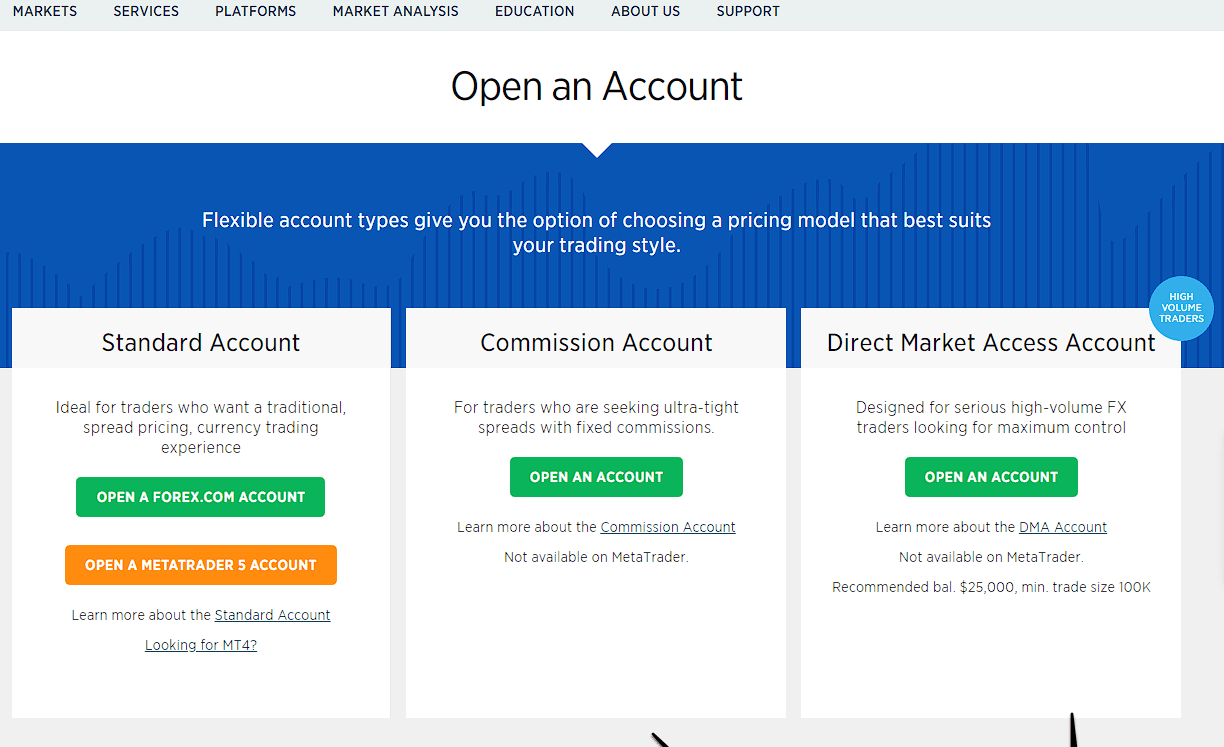Open the MARKET ANALYSIS menu
Image resolution: width=1224 pixels, height=747 pixels.
[396, 11]
